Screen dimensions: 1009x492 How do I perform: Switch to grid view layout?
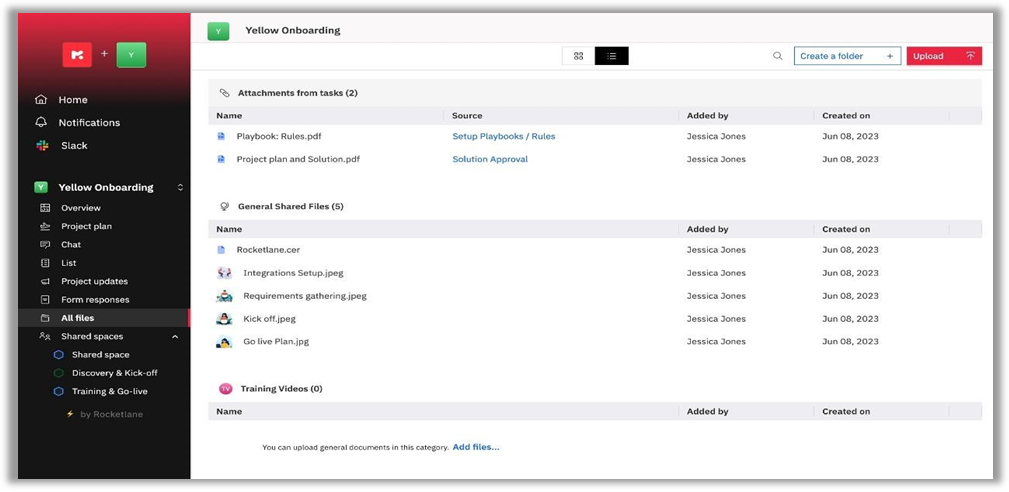[x=578, y=56]
